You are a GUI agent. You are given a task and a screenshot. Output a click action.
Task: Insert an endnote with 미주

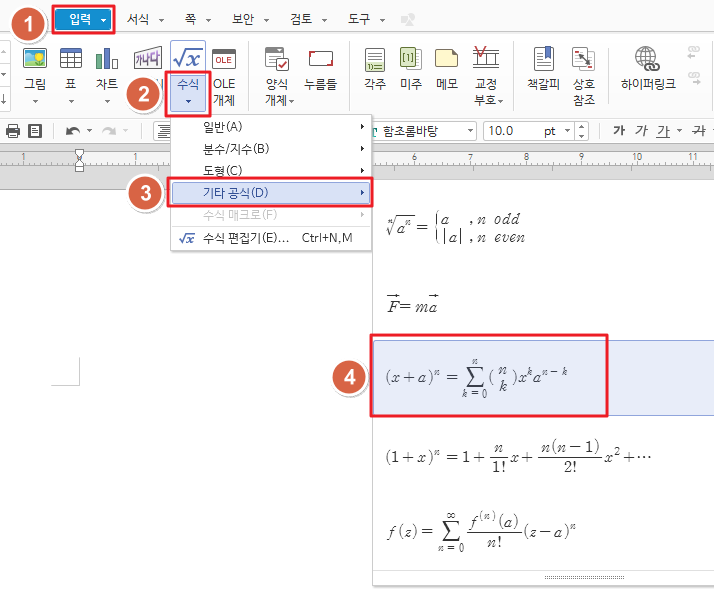click(x=411, y=59)
